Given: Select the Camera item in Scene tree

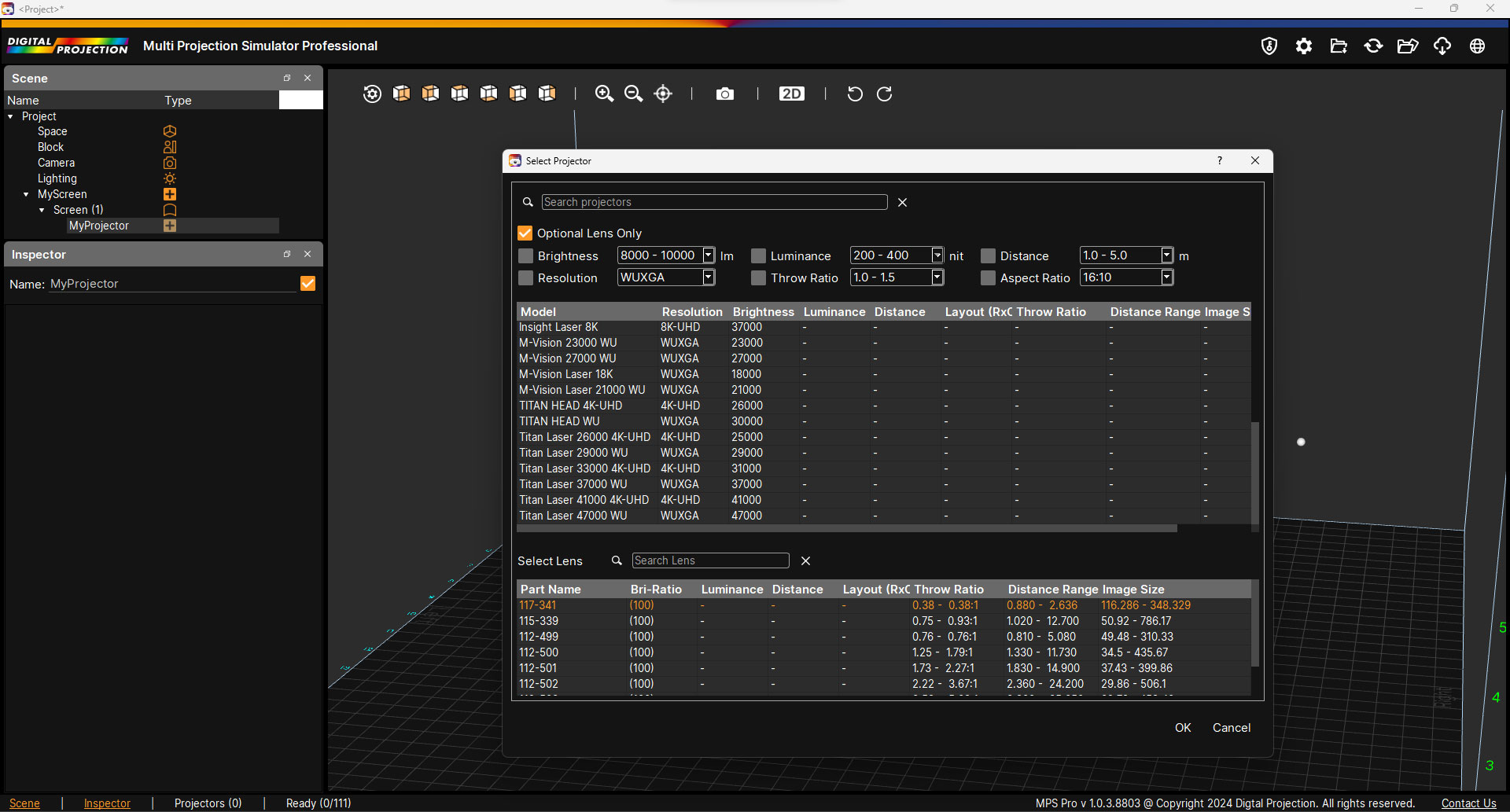Looking at the screenshot, I should coord(57,163).
